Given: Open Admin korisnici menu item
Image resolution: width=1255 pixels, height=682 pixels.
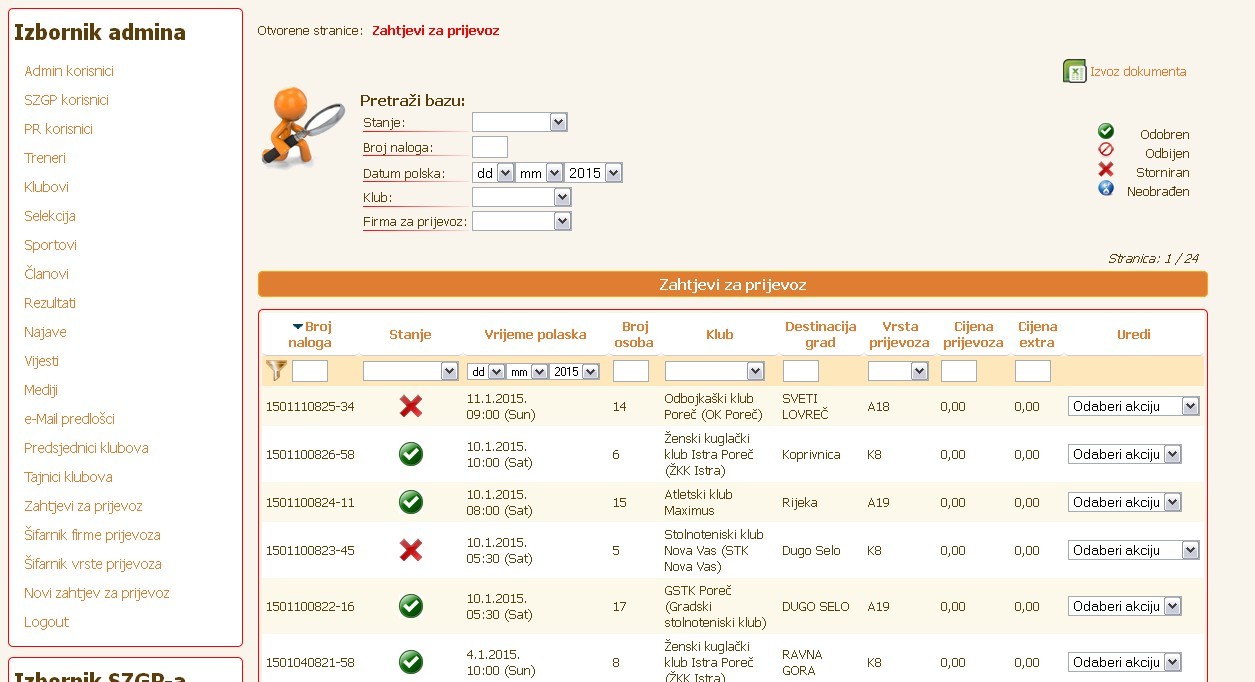Looking at the screenshot, I should (69, 71).
